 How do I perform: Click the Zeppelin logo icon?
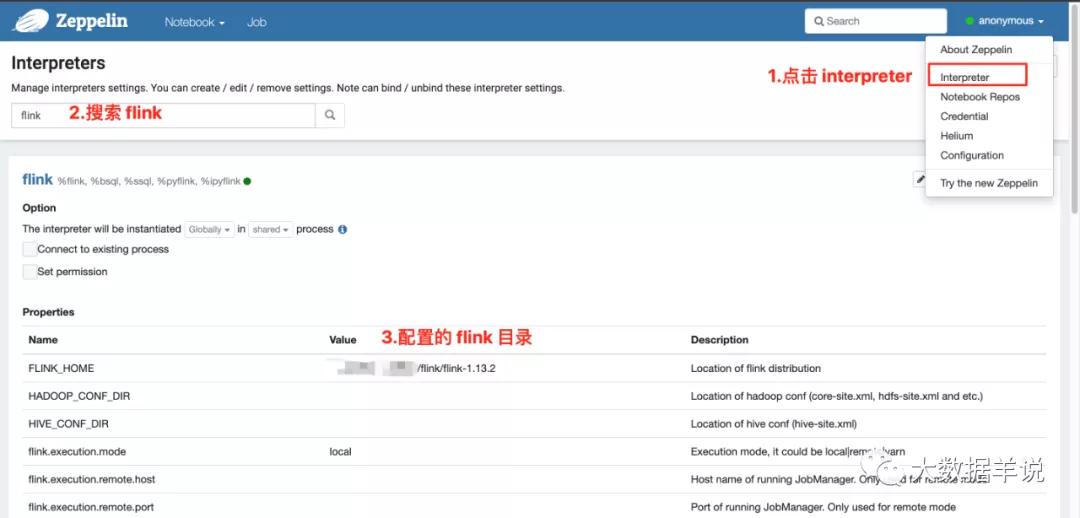pyautogui.click(x=31, y=21)
